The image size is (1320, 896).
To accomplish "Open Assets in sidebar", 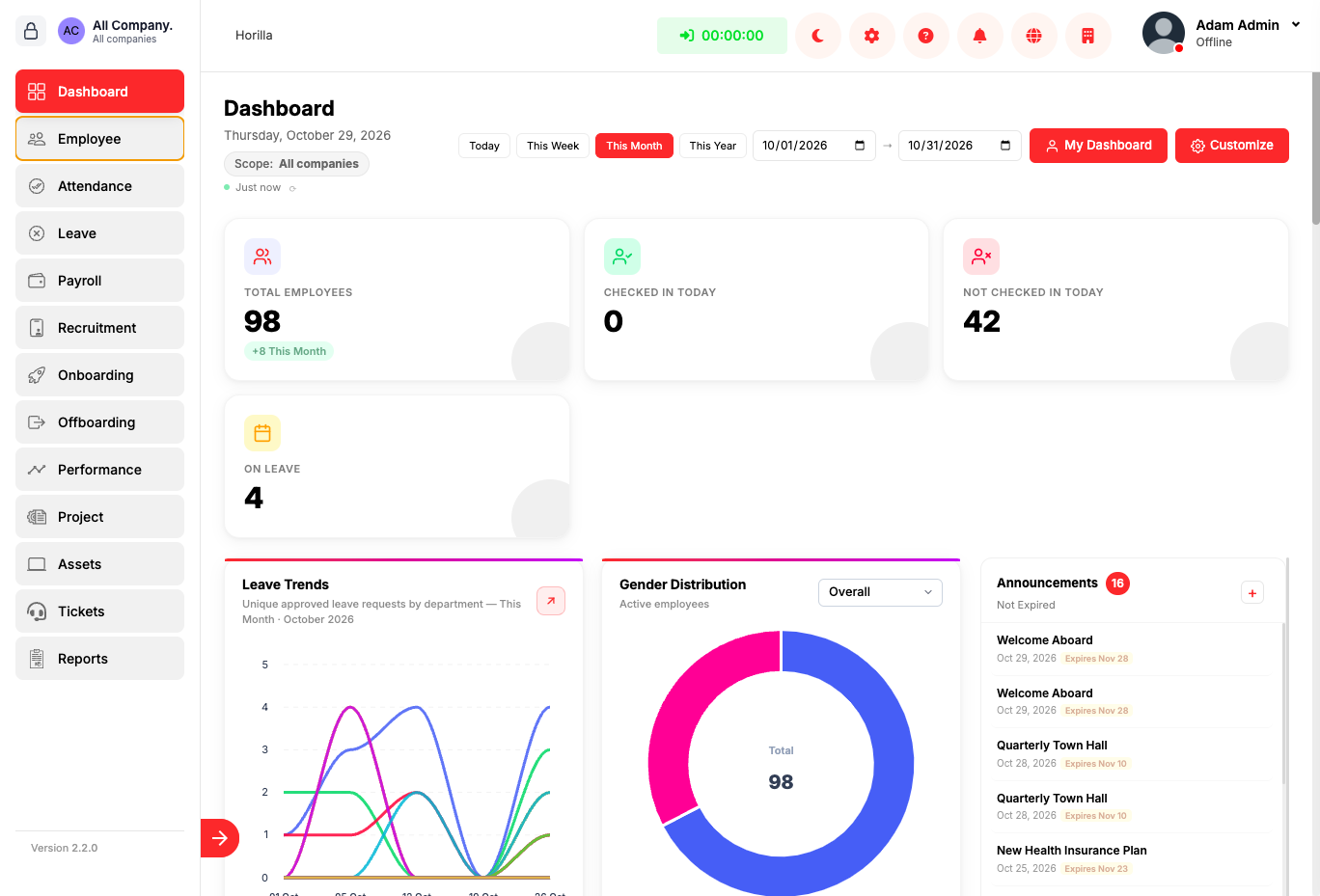I will (x=99, y=564).
